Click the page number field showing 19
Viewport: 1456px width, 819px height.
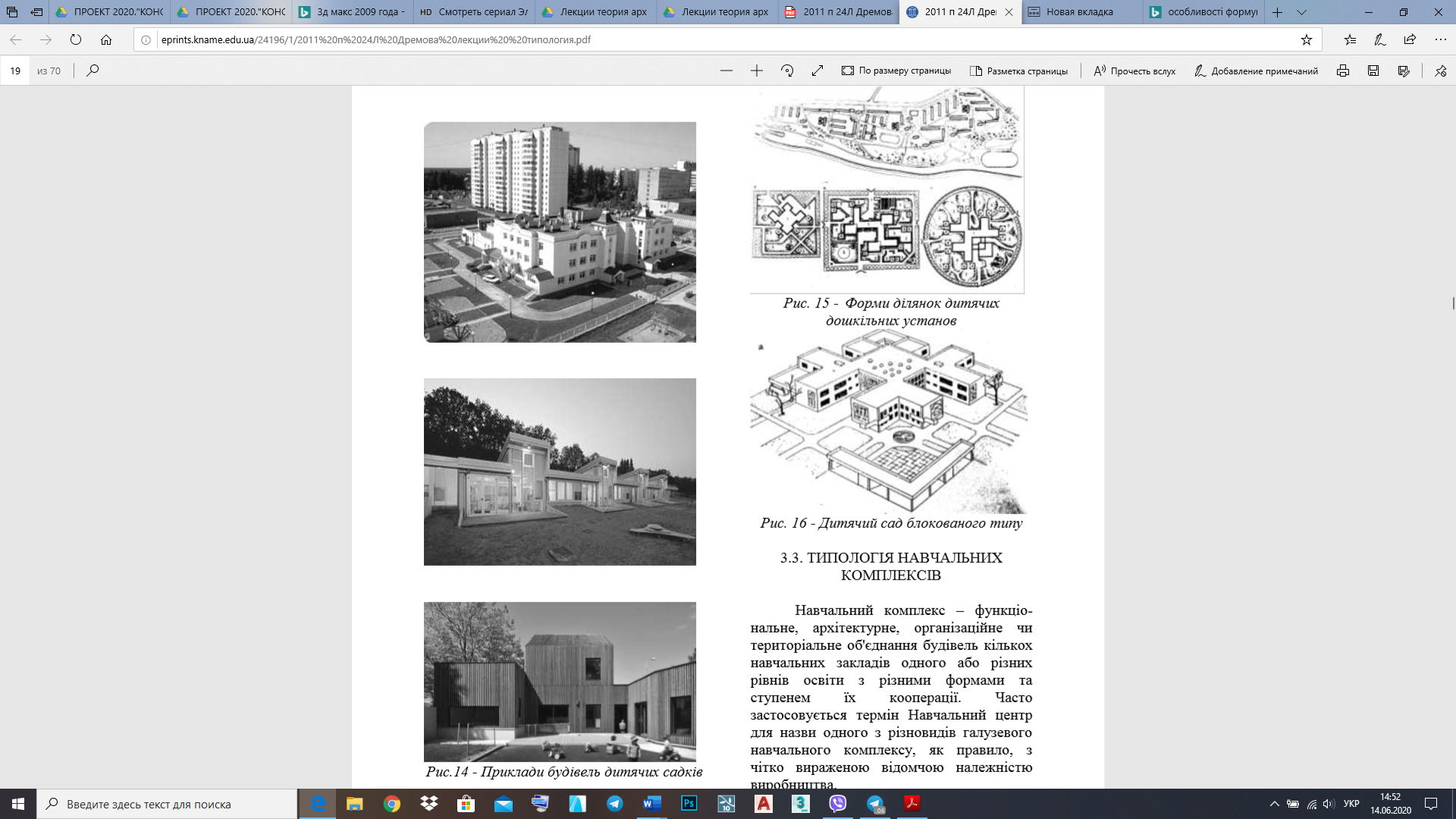[x=15, y=71]
